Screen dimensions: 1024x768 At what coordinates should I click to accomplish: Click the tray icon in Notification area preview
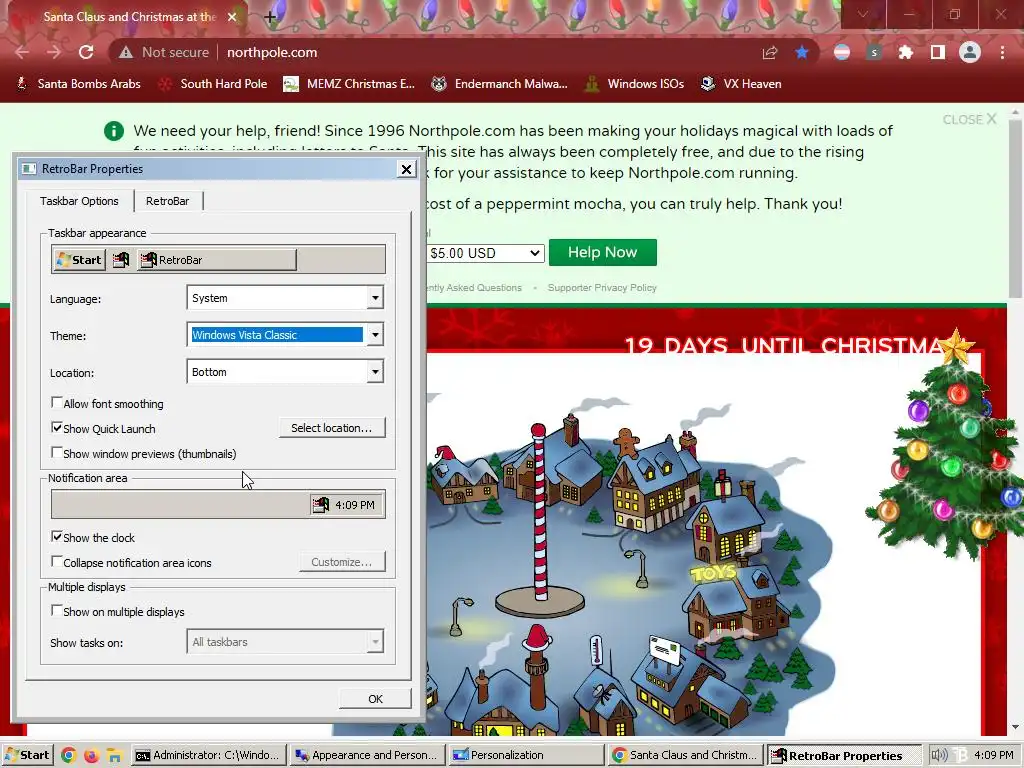[321, 505]
